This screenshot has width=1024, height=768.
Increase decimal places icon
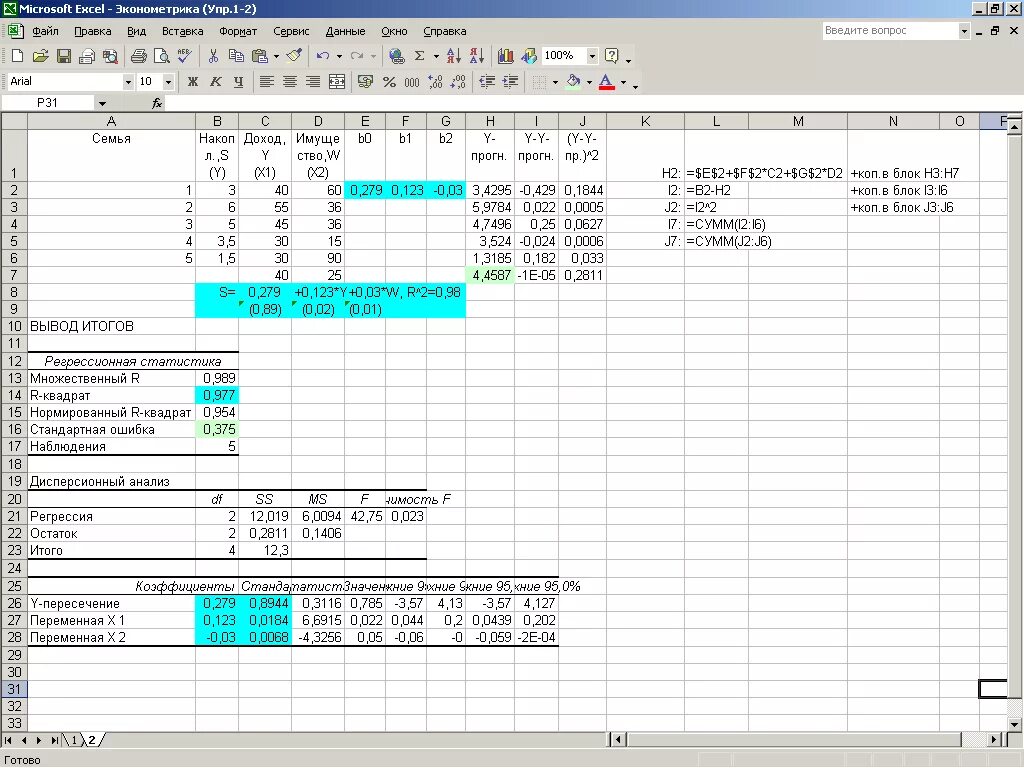(x=435, y=82)
